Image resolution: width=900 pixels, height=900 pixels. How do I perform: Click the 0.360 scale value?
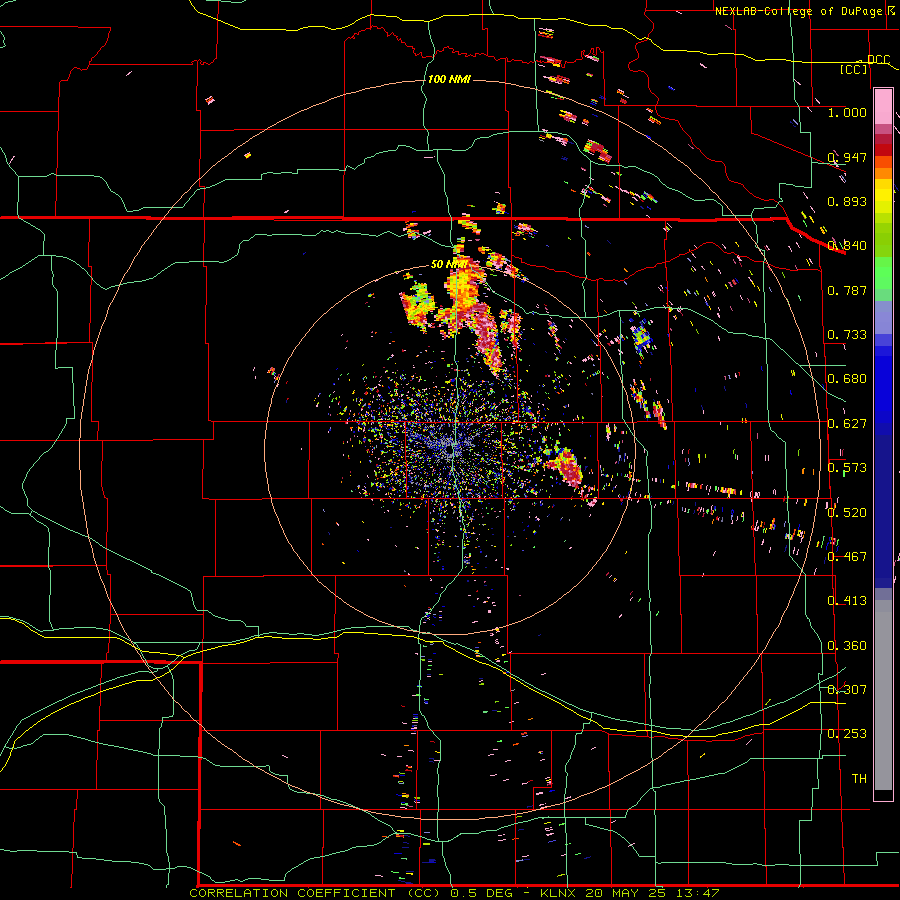coord(847,646)
